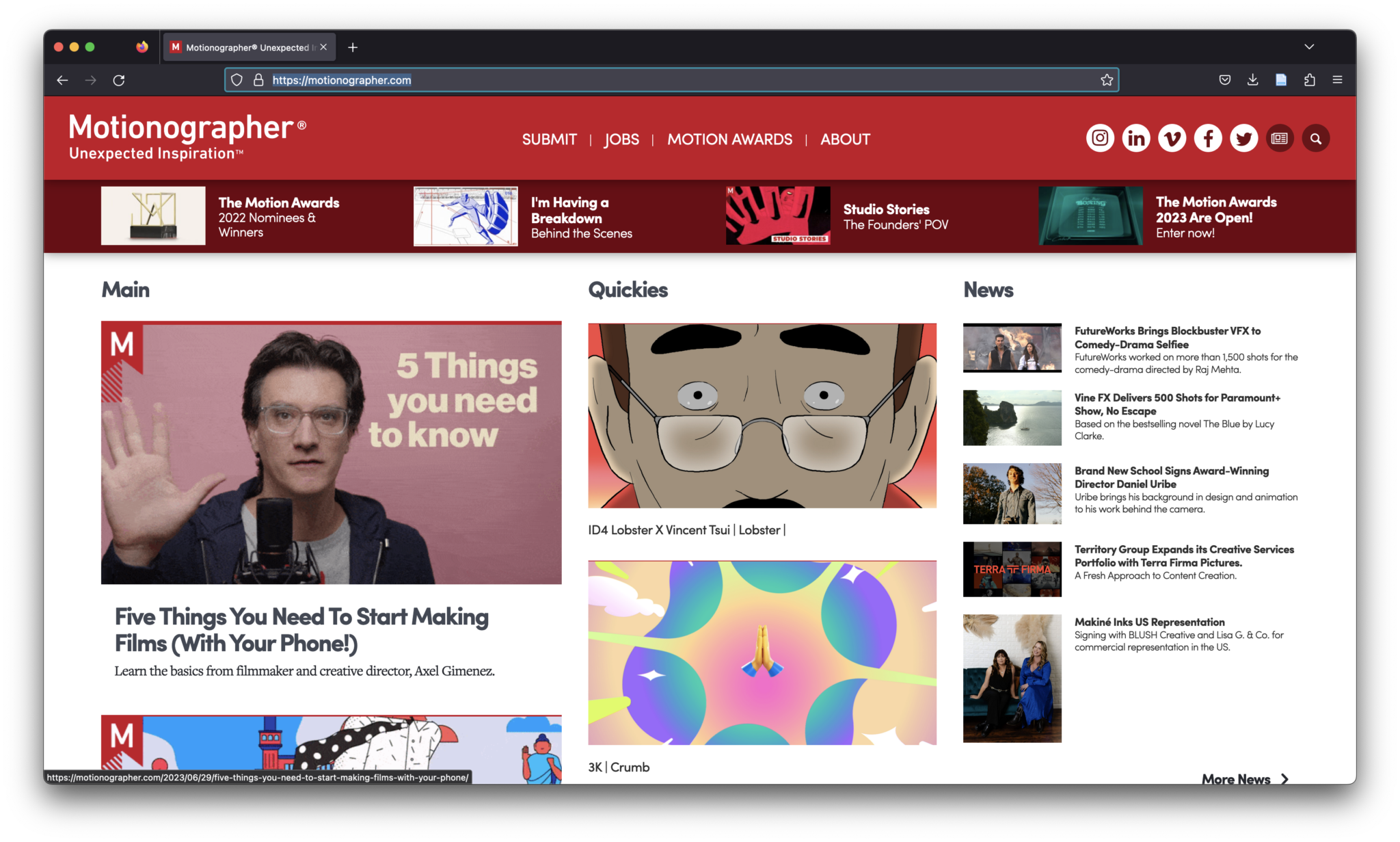This screenshot has width=1400, height=842.
Task: Click the Terra Firma news thumbnail
Action: point(1012,569)
